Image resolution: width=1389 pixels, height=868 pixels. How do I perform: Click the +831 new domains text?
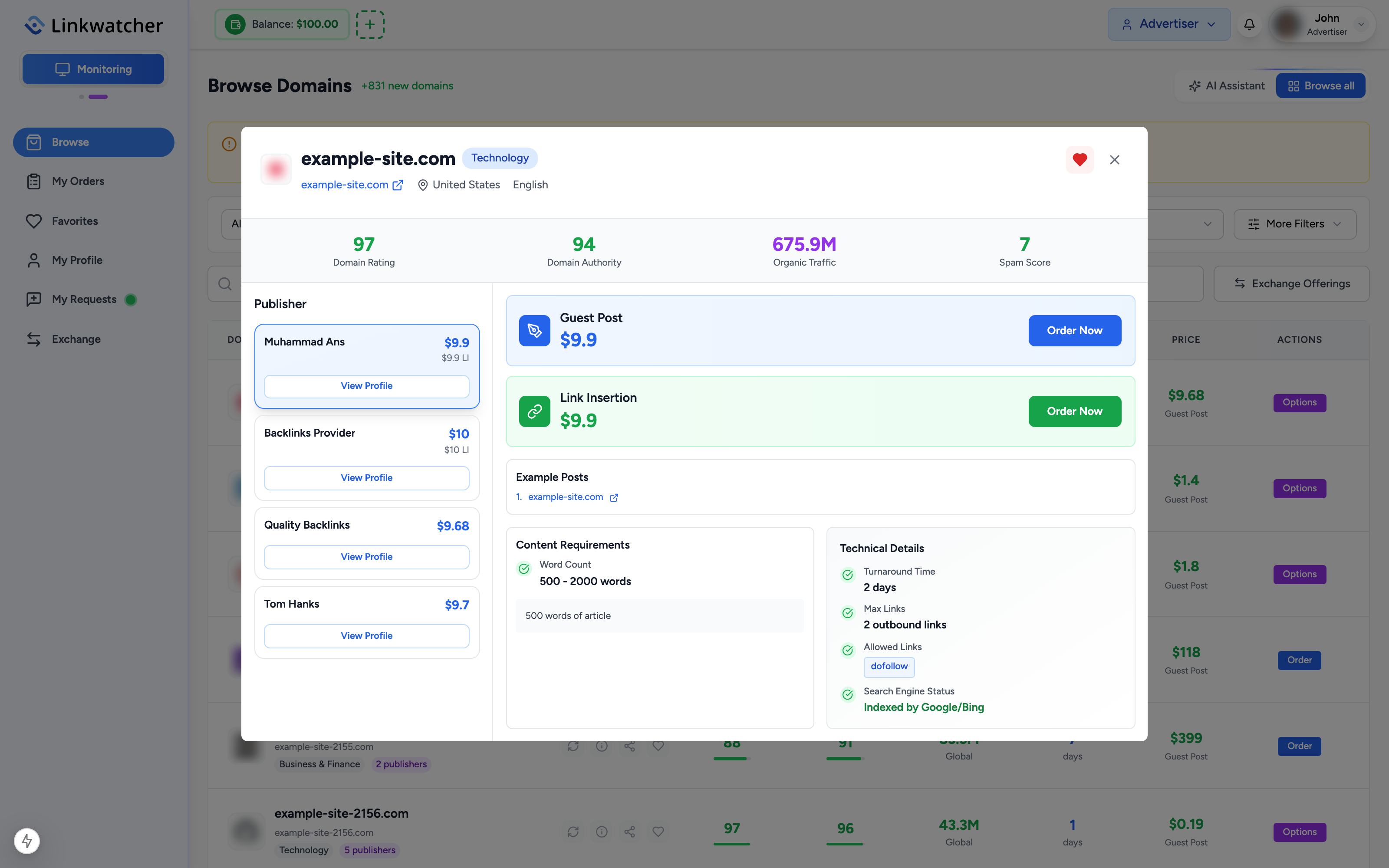coord(407,86)
